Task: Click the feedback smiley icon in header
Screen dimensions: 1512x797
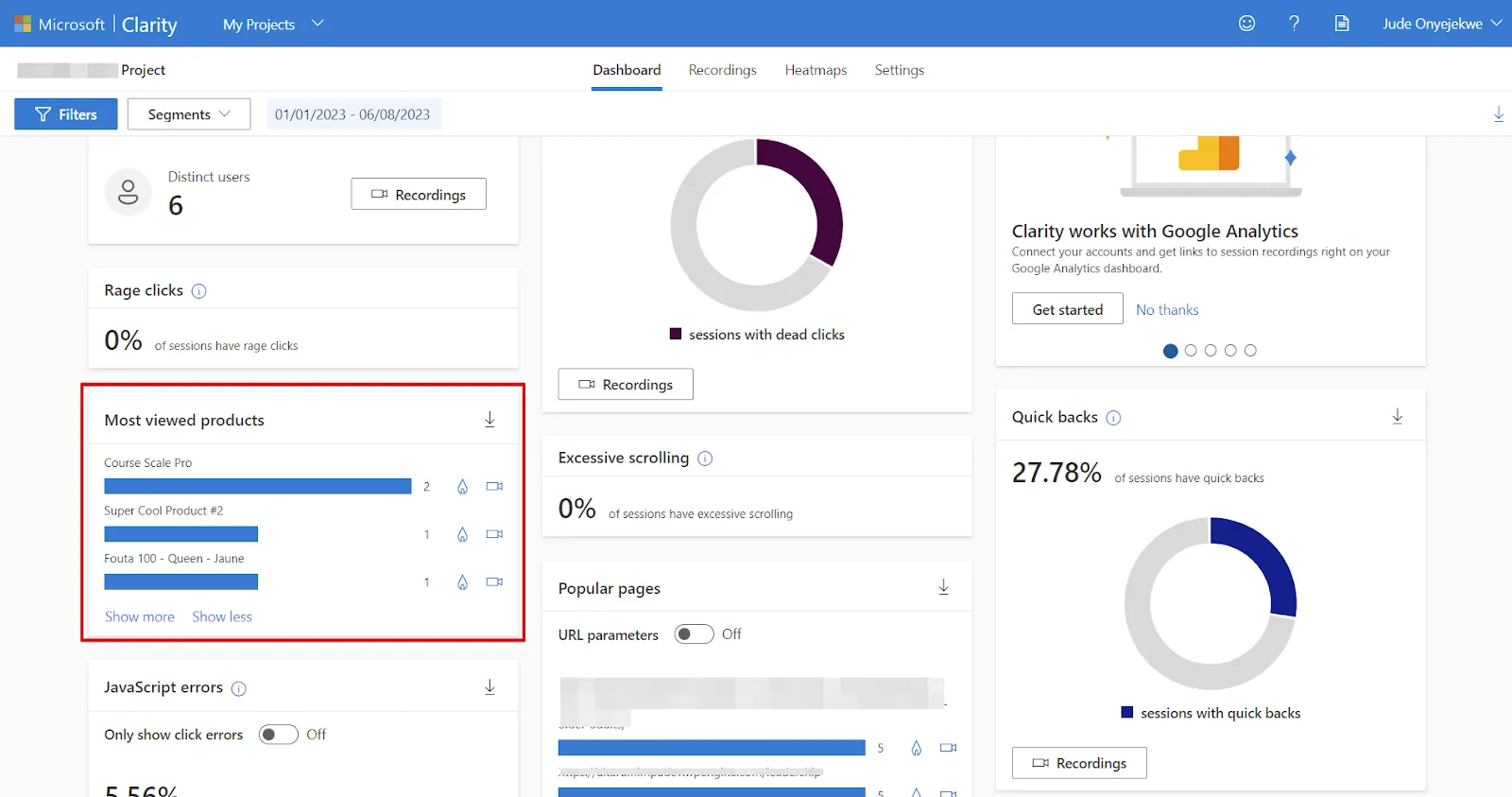Action: point(1246,24)
